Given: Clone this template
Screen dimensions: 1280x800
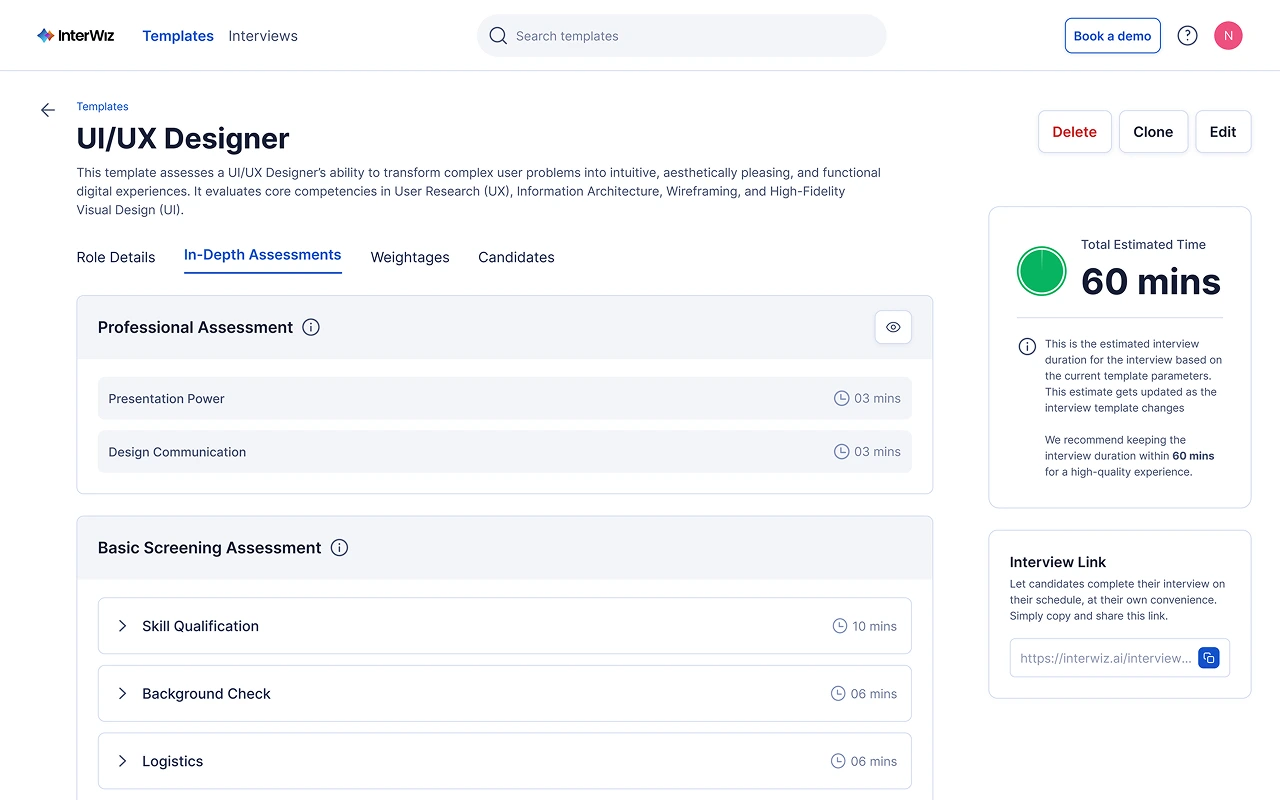Looking at the screenshot, I should (1153, 132).
